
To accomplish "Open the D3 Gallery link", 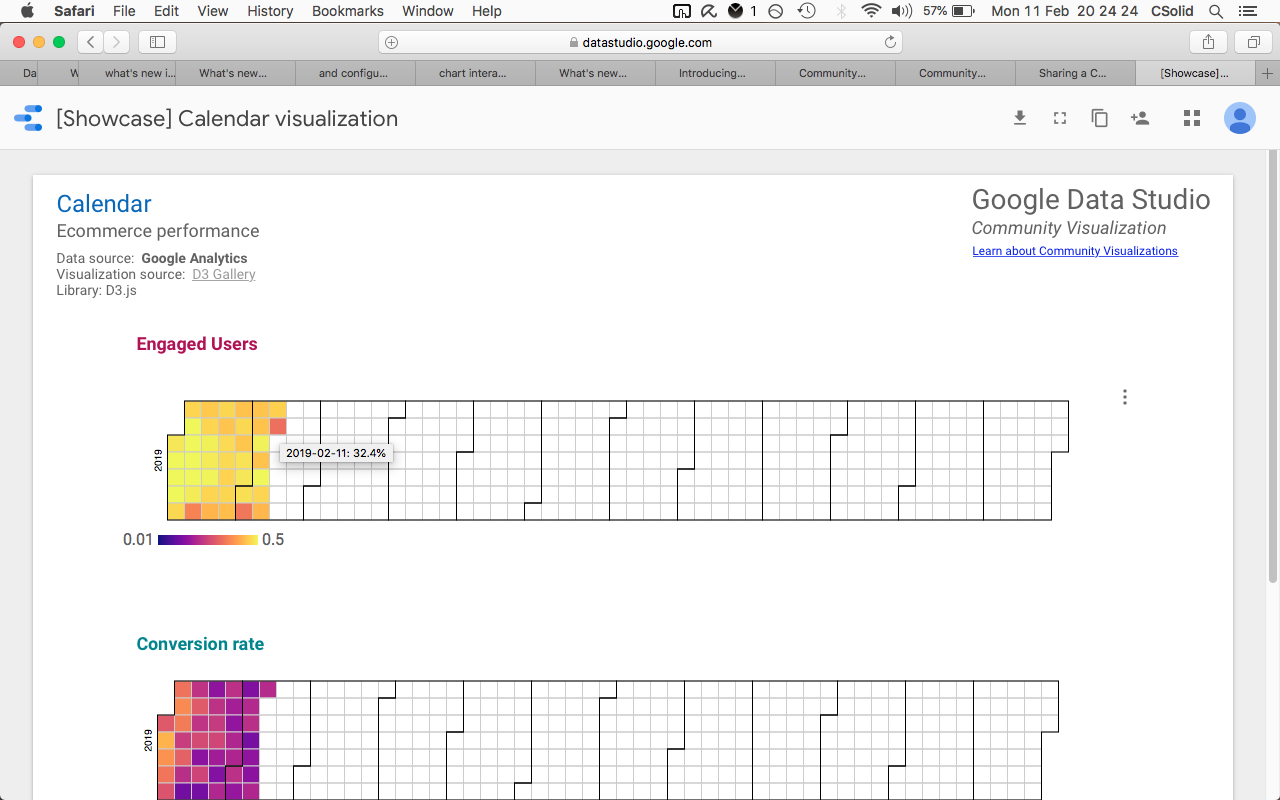I will click(224, 274).
